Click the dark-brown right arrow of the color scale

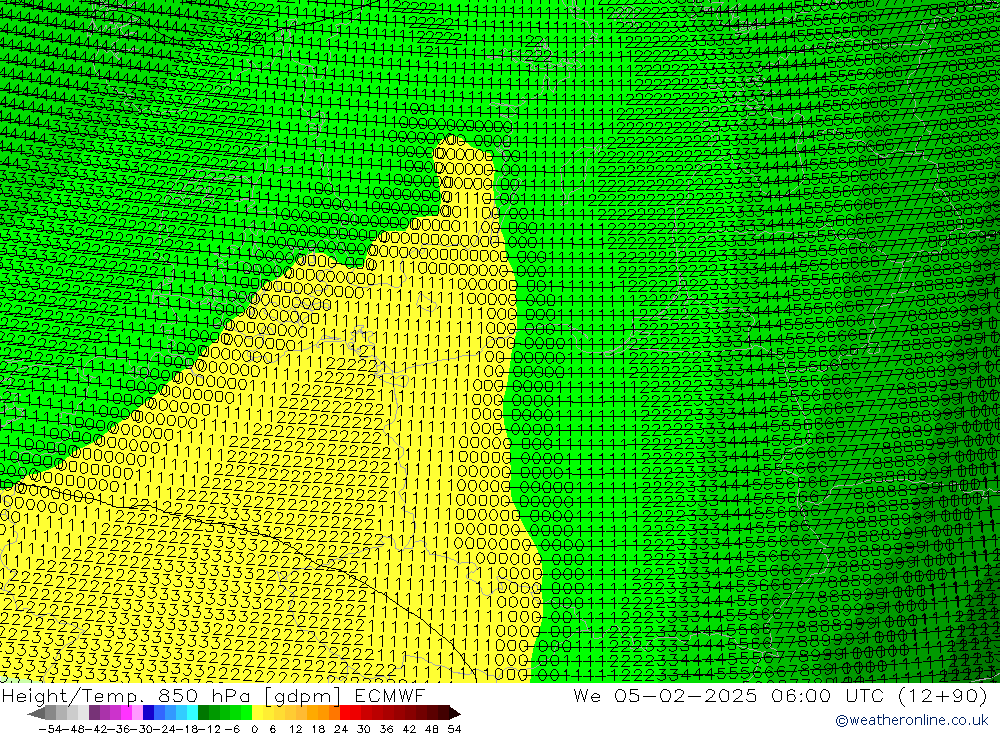click(x=455, y=713)
